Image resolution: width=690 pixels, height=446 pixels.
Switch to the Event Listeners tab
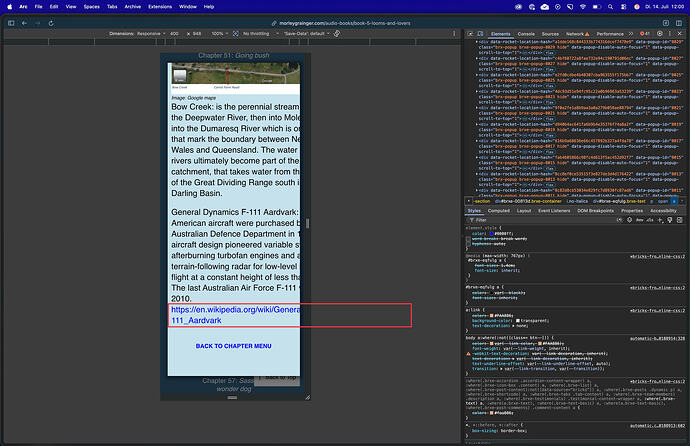pos(554,211)
